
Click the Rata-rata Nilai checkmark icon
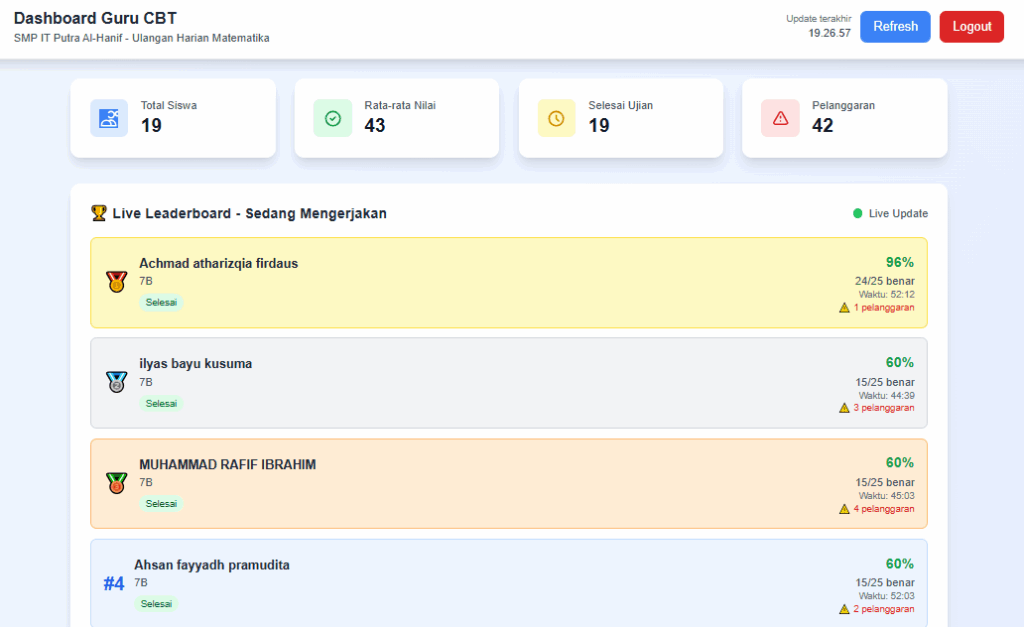coord(333,118)
